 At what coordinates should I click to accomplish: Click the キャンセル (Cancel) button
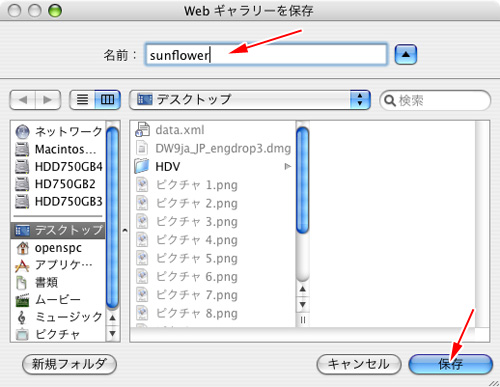[359, 364]
